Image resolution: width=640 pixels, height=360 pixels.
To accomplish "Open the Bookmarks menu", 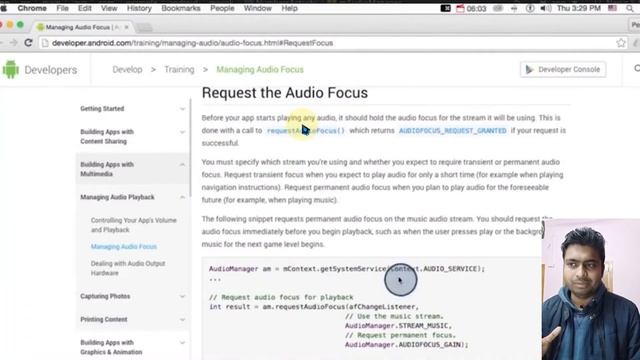I will coord(181,8).
